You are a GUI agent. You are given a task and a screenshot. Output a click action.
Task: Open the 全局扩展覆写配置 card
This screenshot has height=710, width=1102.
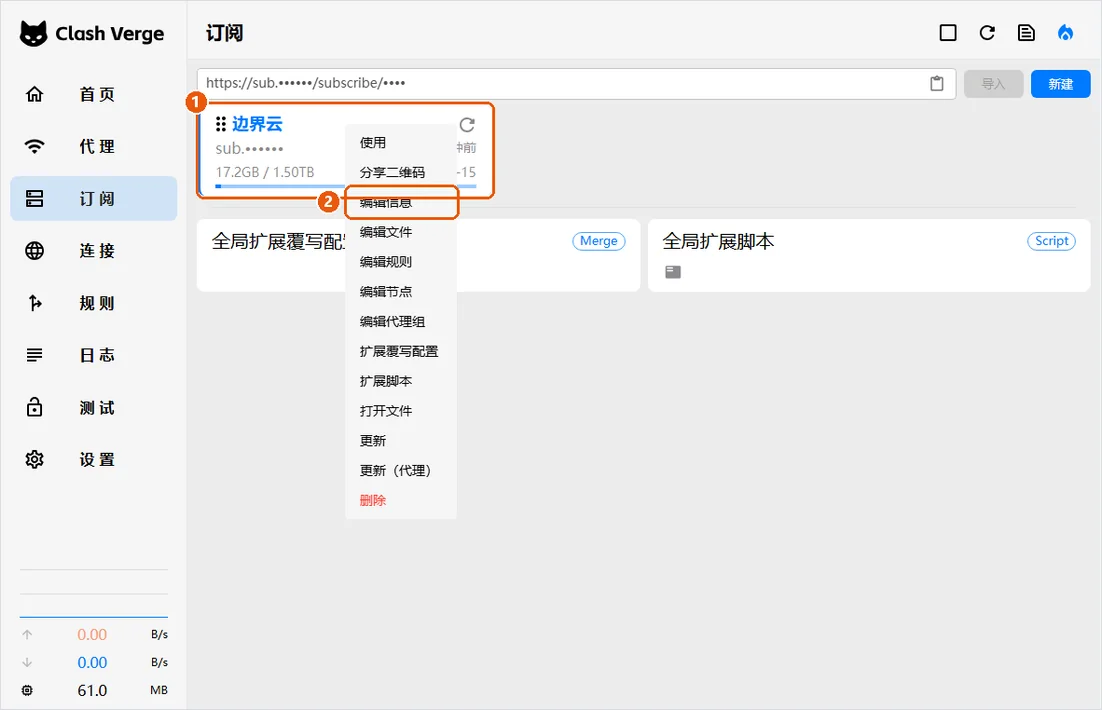point(418,255)
